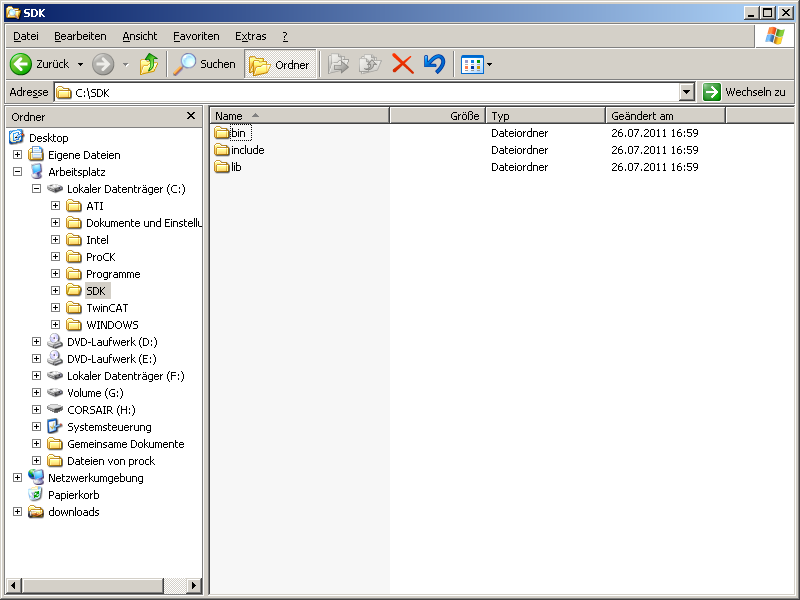
Task: Select the Systemsteuerung control panel icon
Action: [x=55, y=427]
